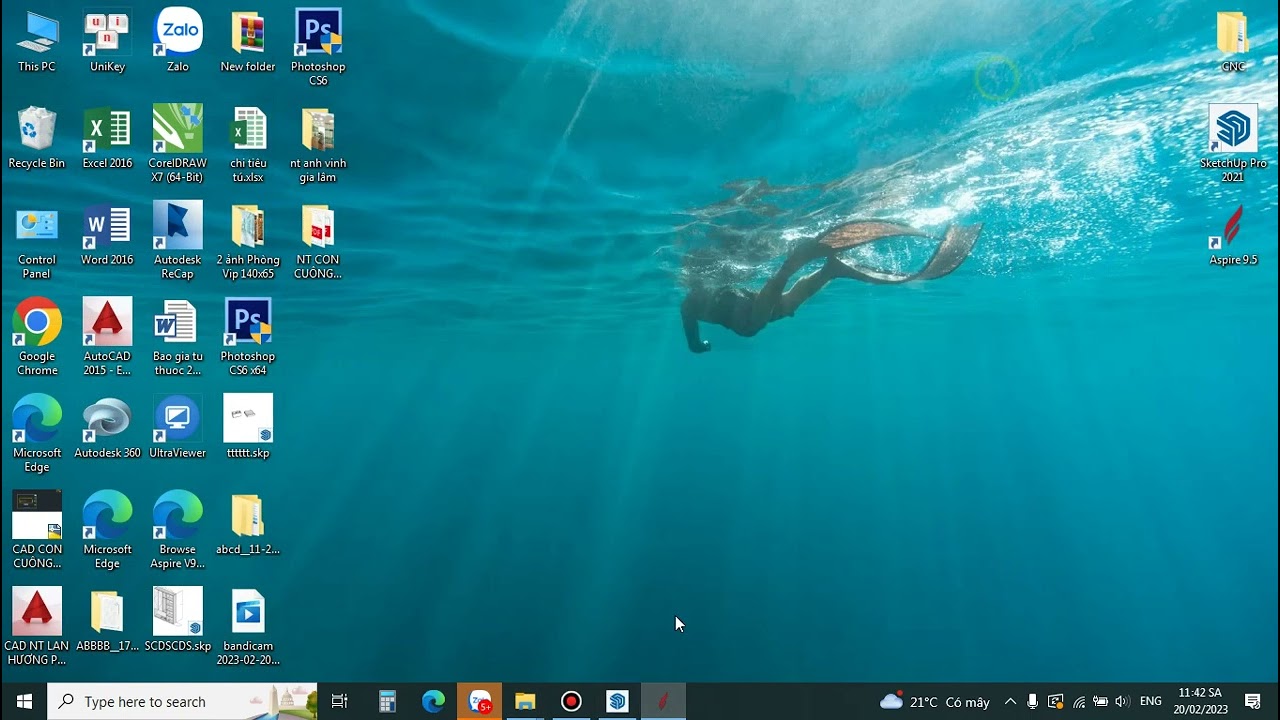Image resolution: width=1280 pixels, height=720 pixels.
Task: Select the SketchUp Pro 2021 desktop shortcut
Action: [x=1233, y=143]
